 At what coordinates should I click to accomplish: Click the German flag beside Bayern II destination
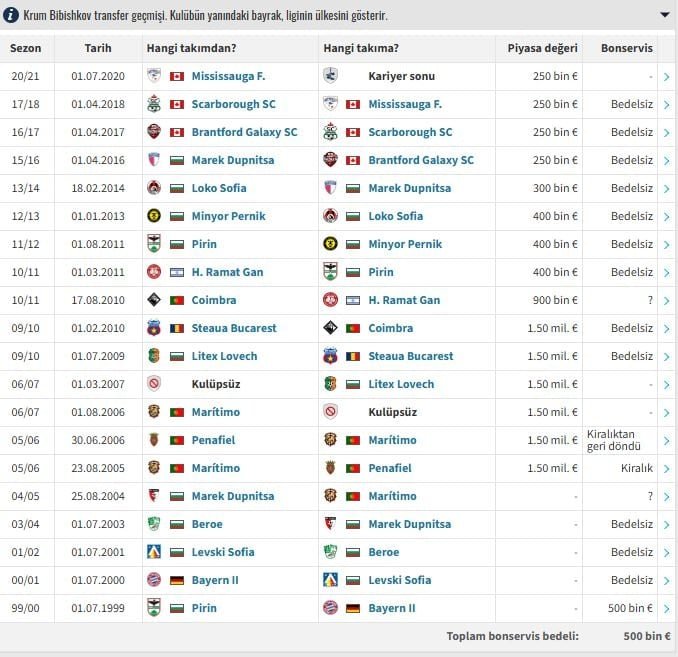tap(353, 608)
